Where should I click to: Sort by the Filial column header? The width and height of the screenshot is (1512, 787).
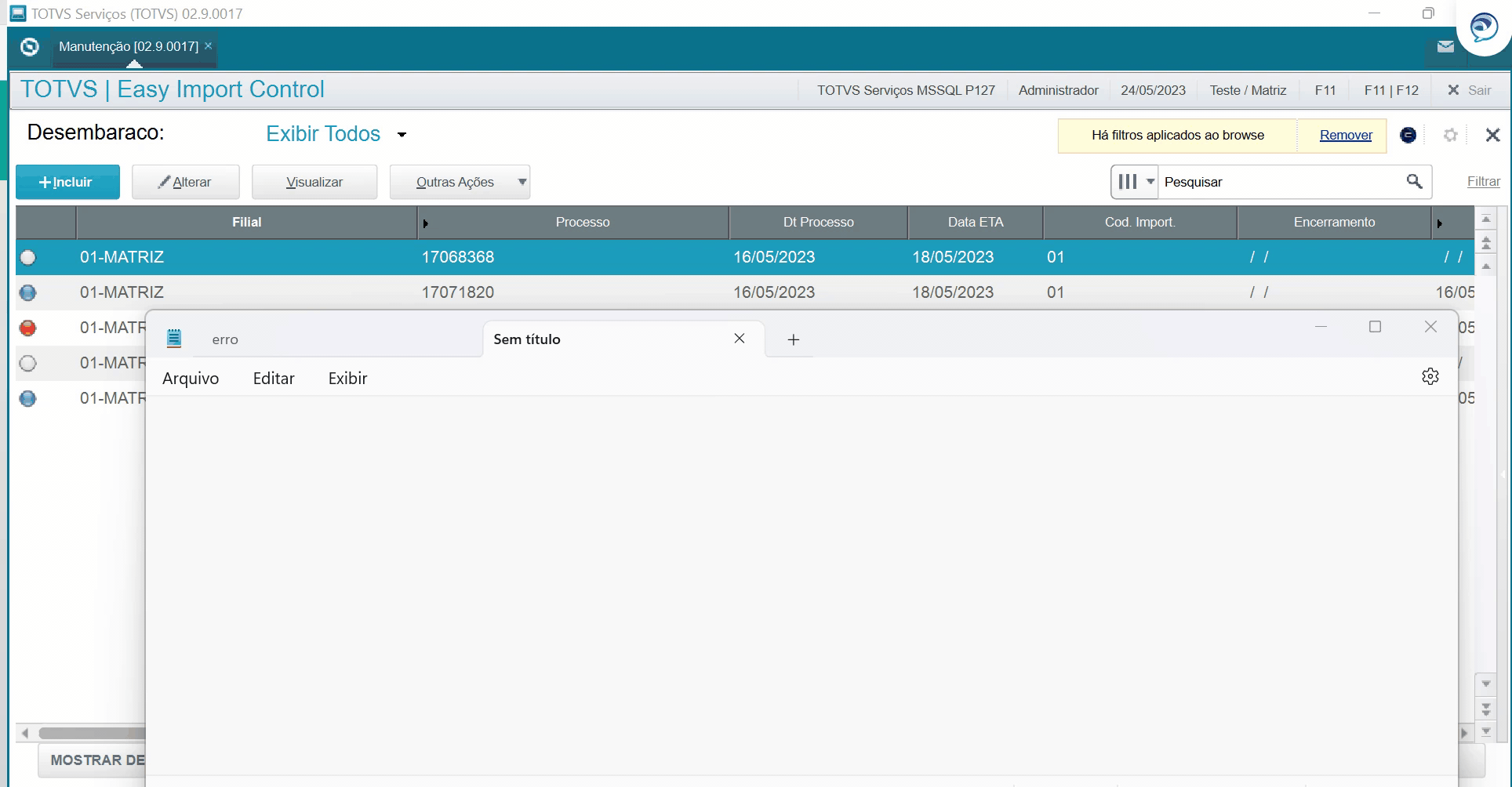pyautogui.click(x=246, y=223)
